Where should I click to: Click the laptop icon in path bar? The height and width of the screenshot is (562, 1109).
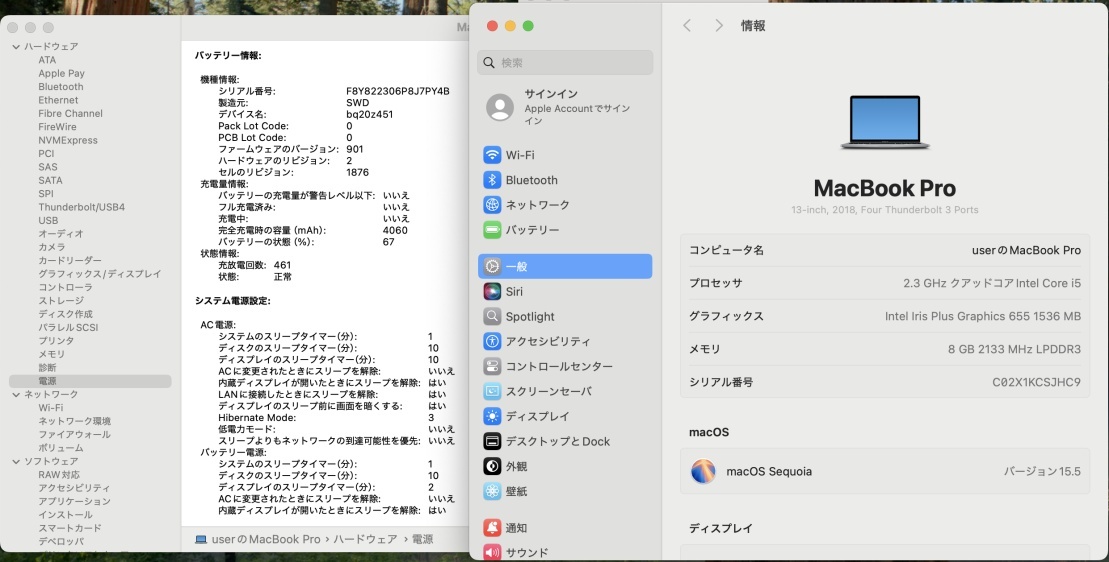201,539
